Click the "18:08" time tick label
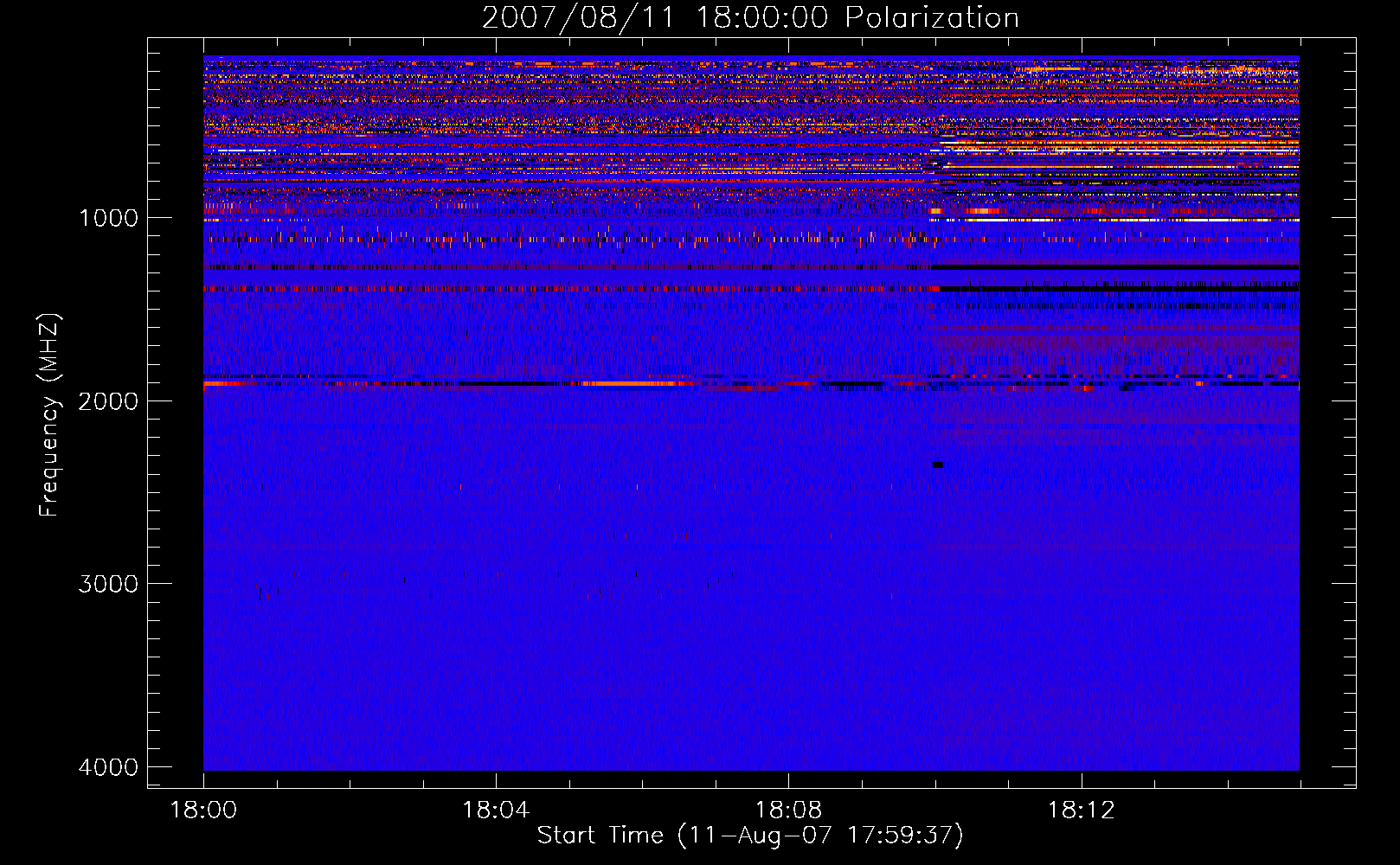The height and width of the screenshot is (865, 1400). point(788,811)
